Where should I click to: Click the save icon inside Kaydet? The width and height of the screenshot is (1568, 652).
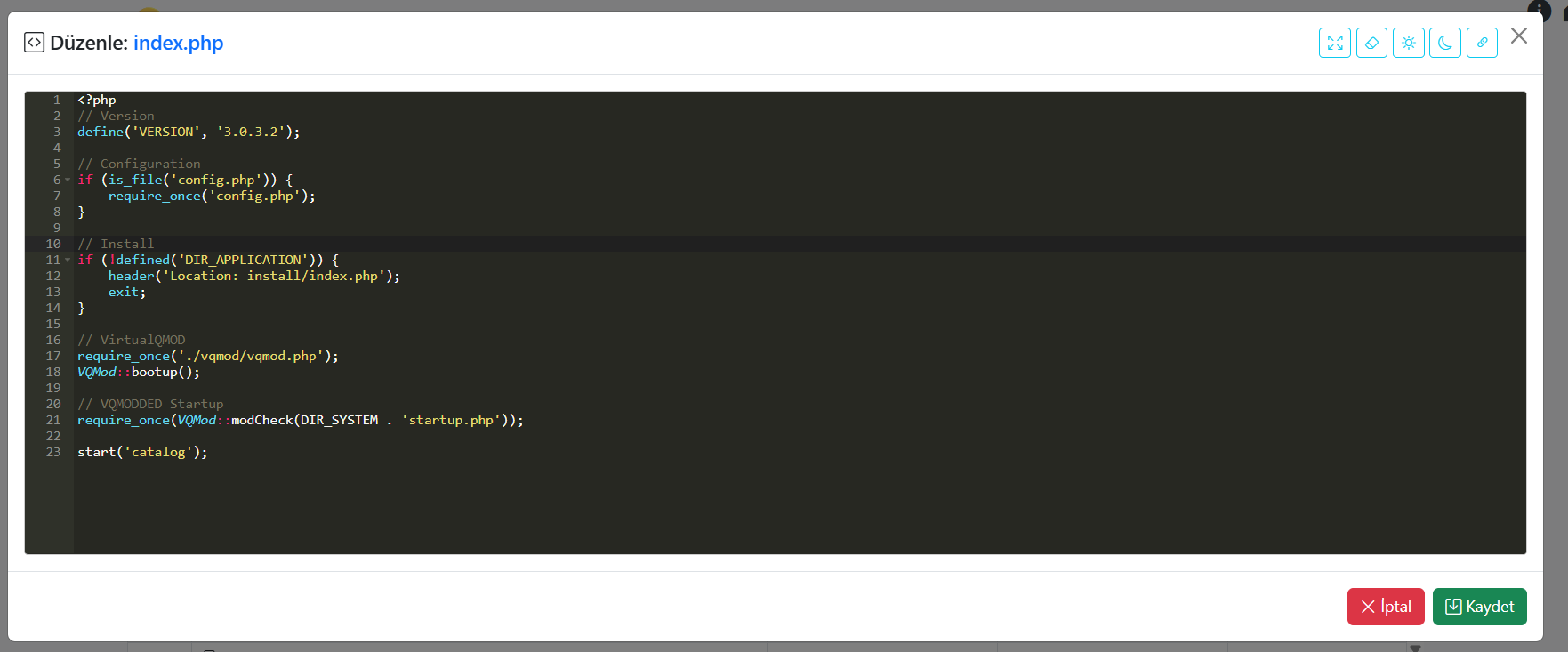[x=1453, y=607]
